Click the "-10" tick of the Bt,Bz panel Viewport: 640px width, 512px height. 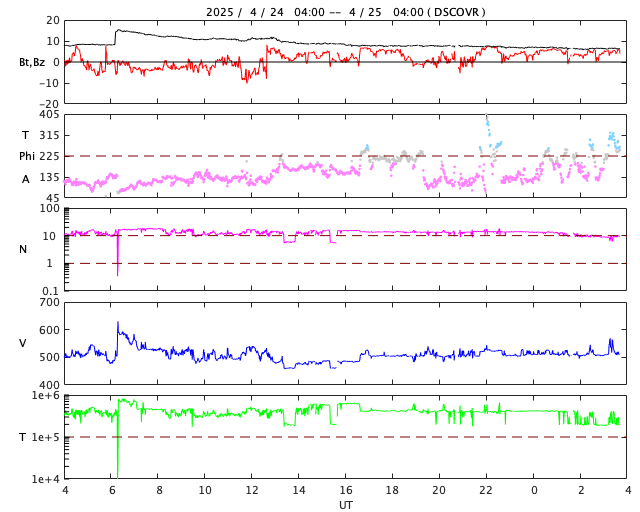[49, 83]
